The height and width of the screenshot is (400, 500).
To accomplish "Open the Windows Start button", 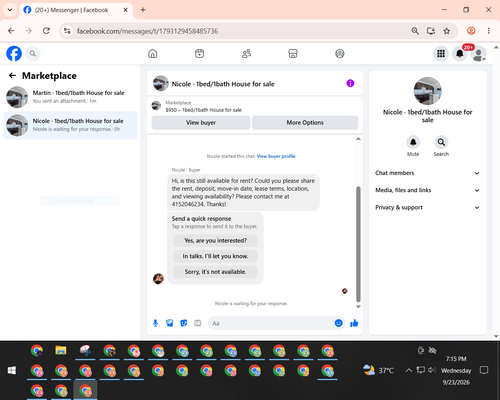I will click(12, 370).
